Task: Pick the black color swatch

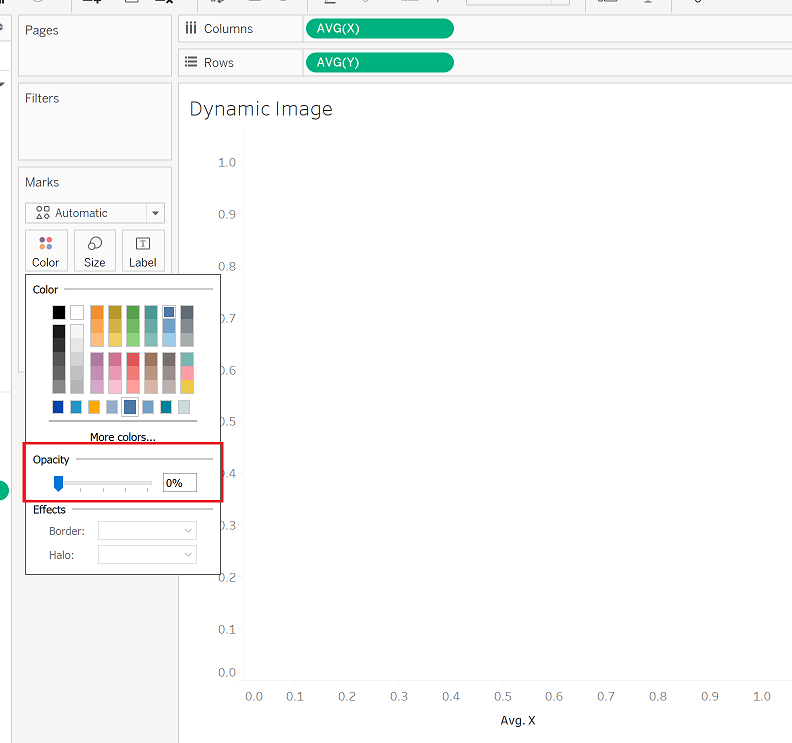Action: tap(59, 312)
